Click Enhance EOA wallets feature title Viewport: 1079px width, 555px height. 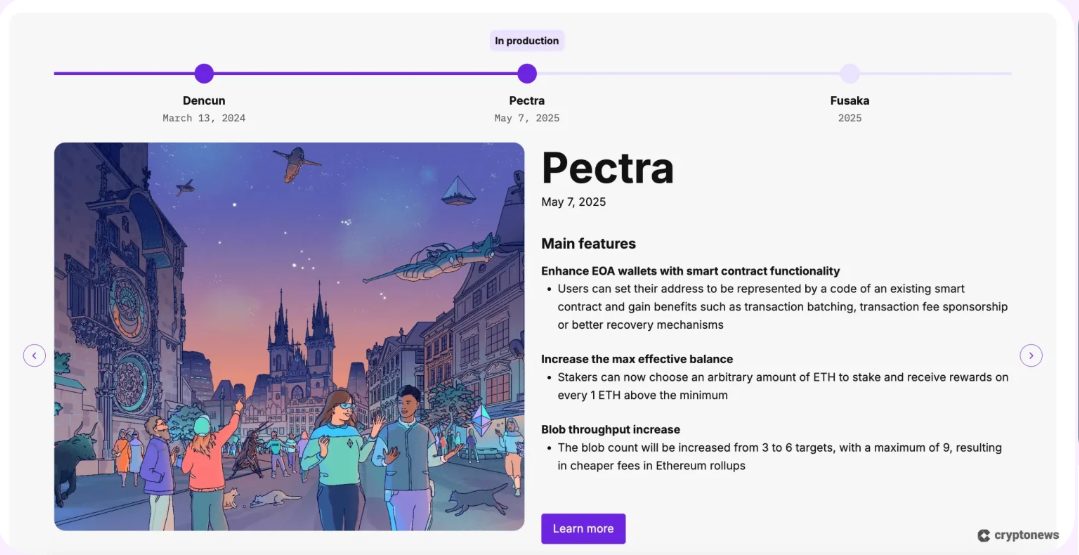click(x=690, y=271)
